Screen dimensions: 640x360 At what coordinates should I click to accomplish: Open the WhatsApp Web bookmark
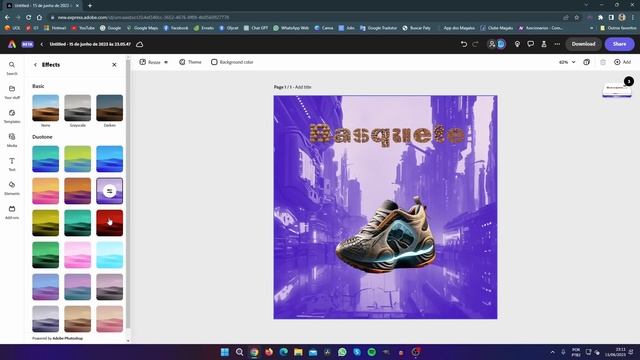point(291,28)
